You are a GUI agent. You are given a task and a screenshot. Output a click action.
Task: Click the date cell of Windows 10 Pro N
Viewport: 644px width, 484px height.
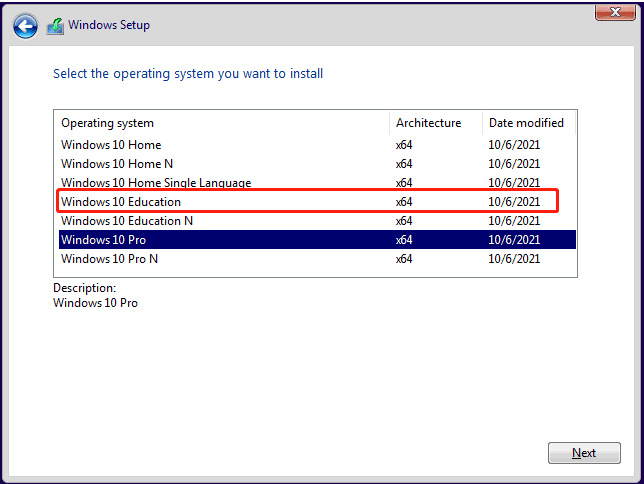[514, 258]
